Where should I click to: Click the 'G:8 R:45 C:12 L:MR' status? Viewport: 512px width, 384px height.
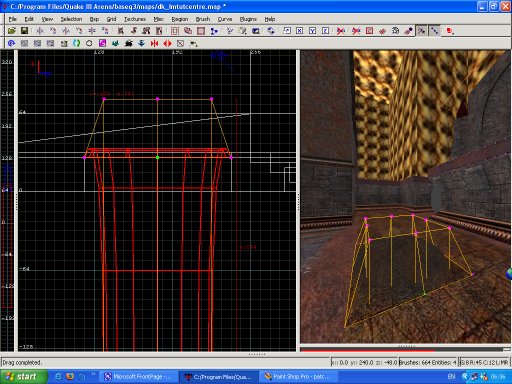point(484,362)
